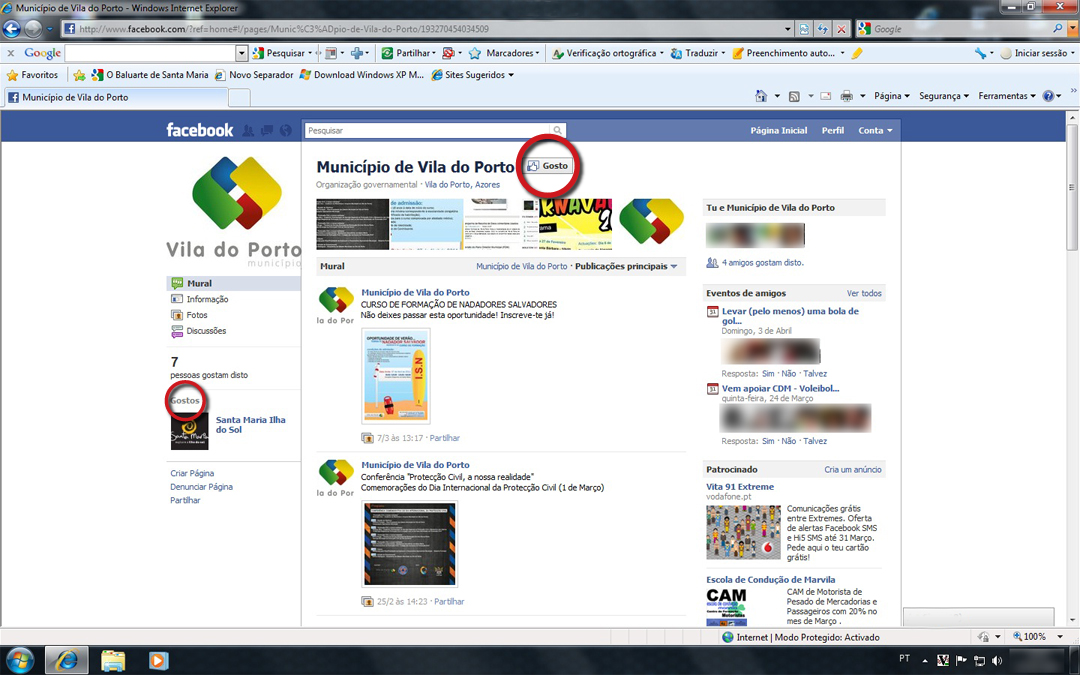Click the add-to-favorites-bar star icon

click(79, 75)
